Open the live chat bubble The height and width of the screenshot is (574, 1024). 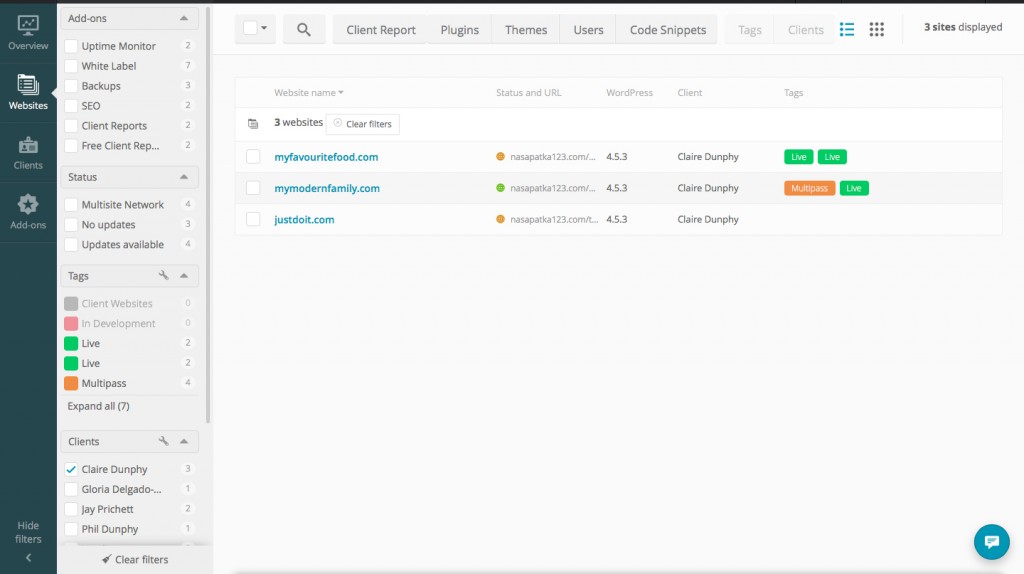coord(991,541)
